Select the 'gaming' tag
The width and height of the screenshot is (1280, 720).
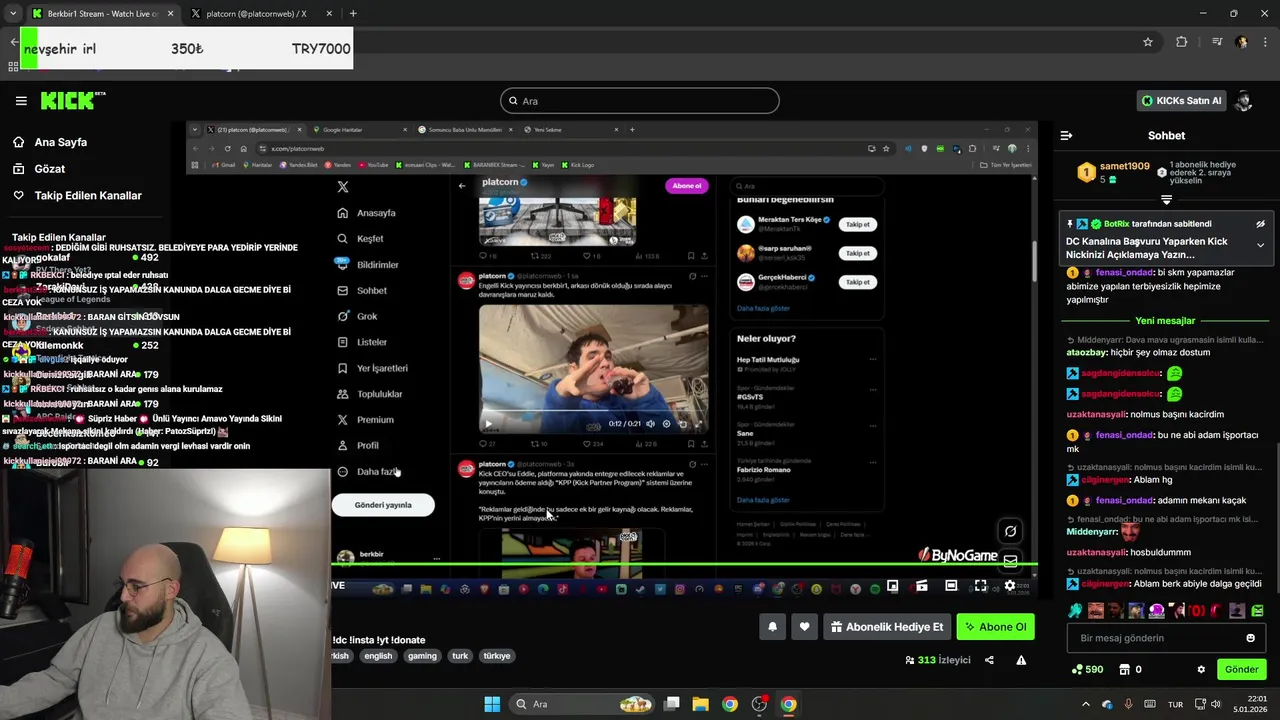click(x=422, y=656)
